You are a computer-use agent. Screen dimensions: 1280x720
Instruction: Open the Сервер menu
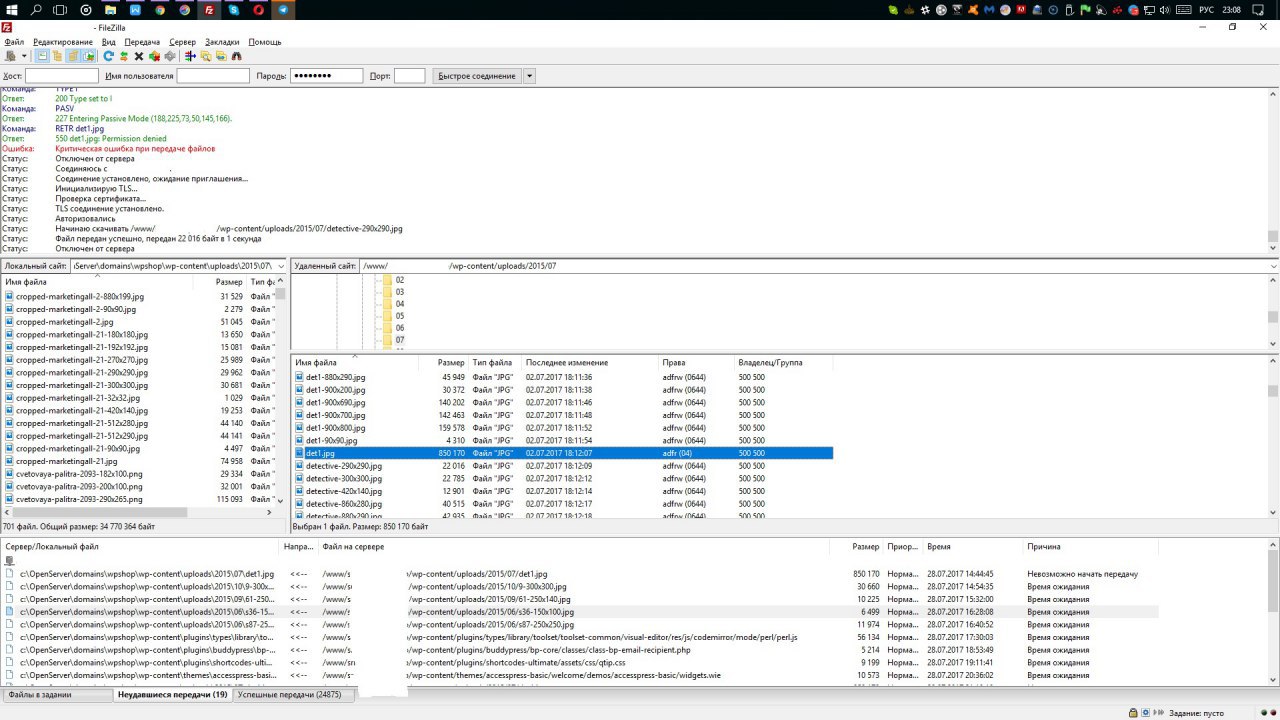pos(183,42)
